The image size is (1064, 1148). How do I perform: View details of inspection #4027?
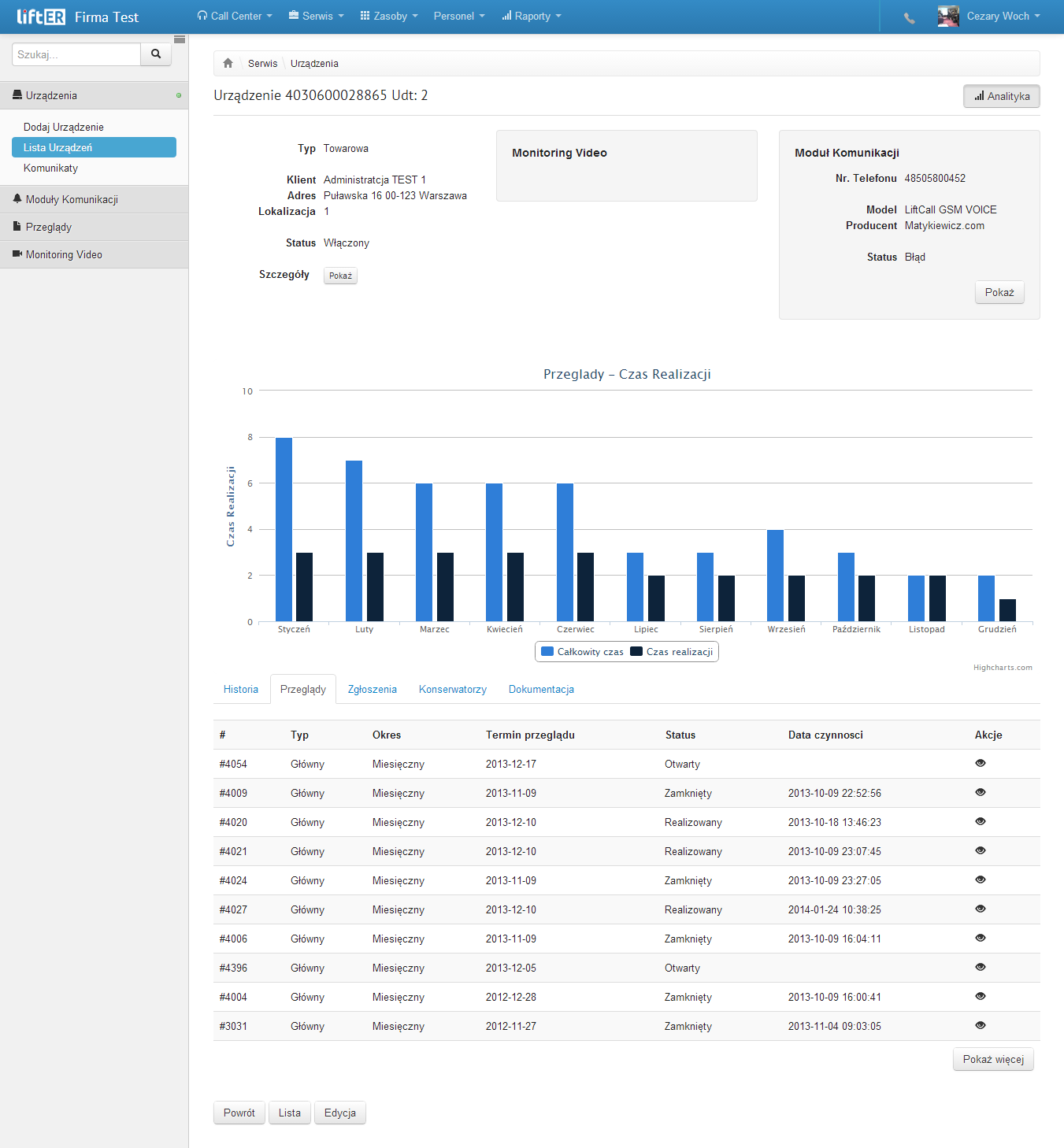[x=981, y=909]
